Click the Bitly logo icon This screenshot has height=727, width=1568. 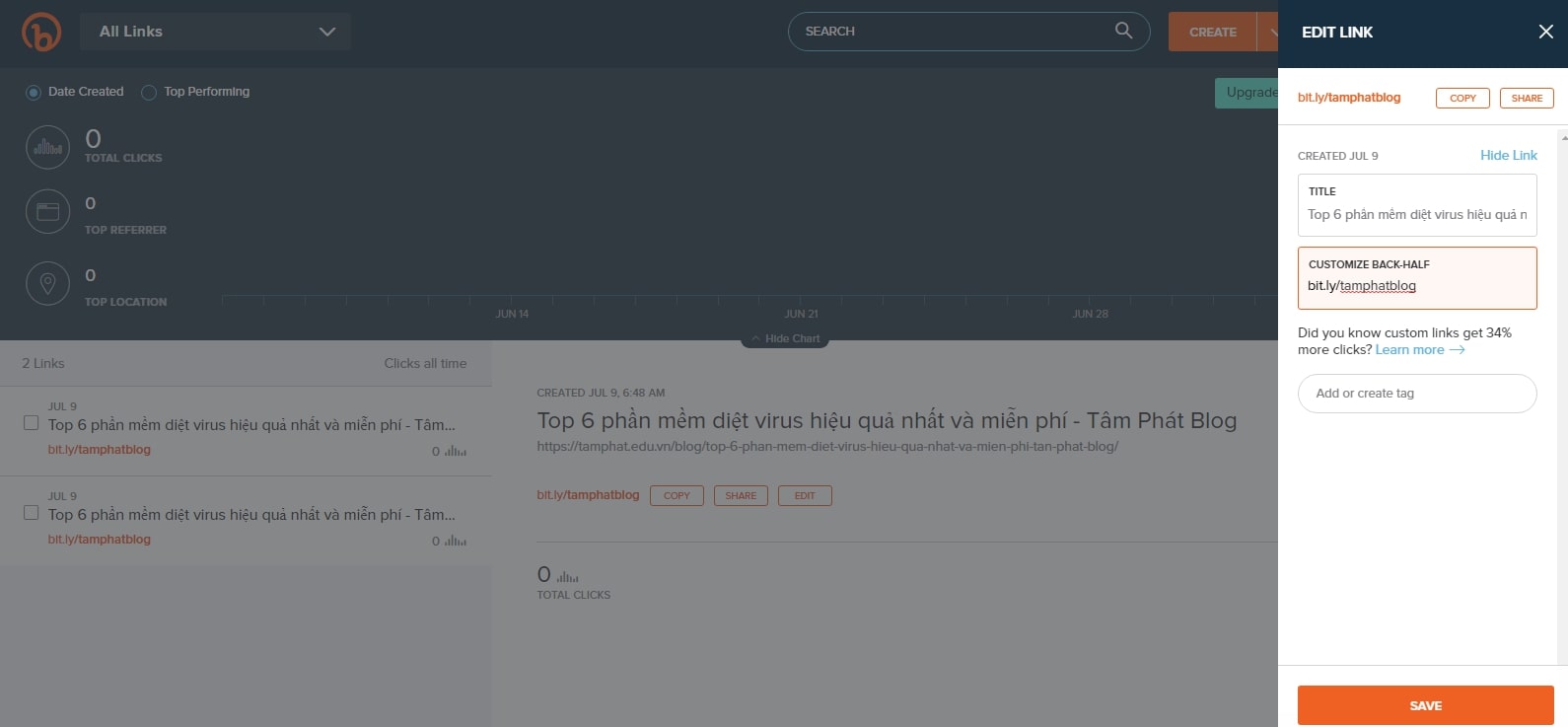pos(41,33)
